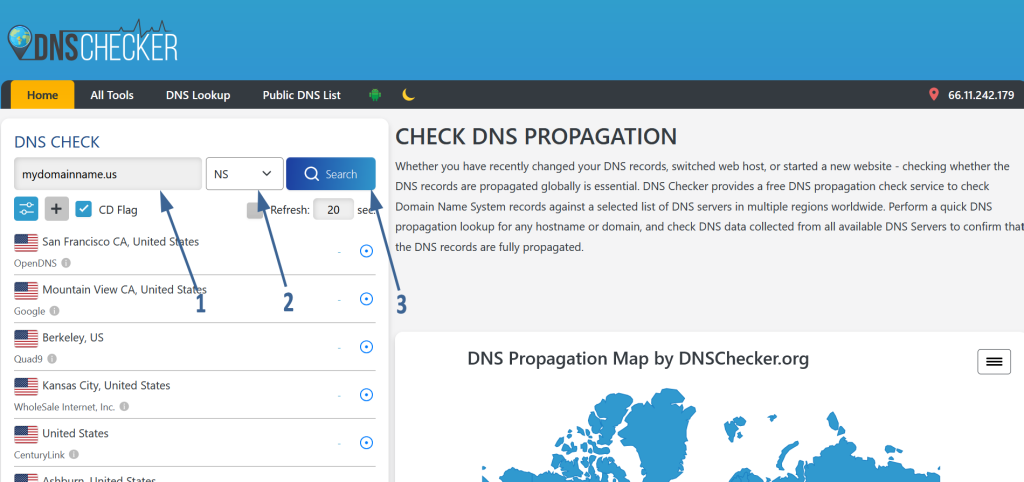This screenshot has height=482, width=1024.
Task: Click the OpenDNS provider label
Action: [36, 263]
